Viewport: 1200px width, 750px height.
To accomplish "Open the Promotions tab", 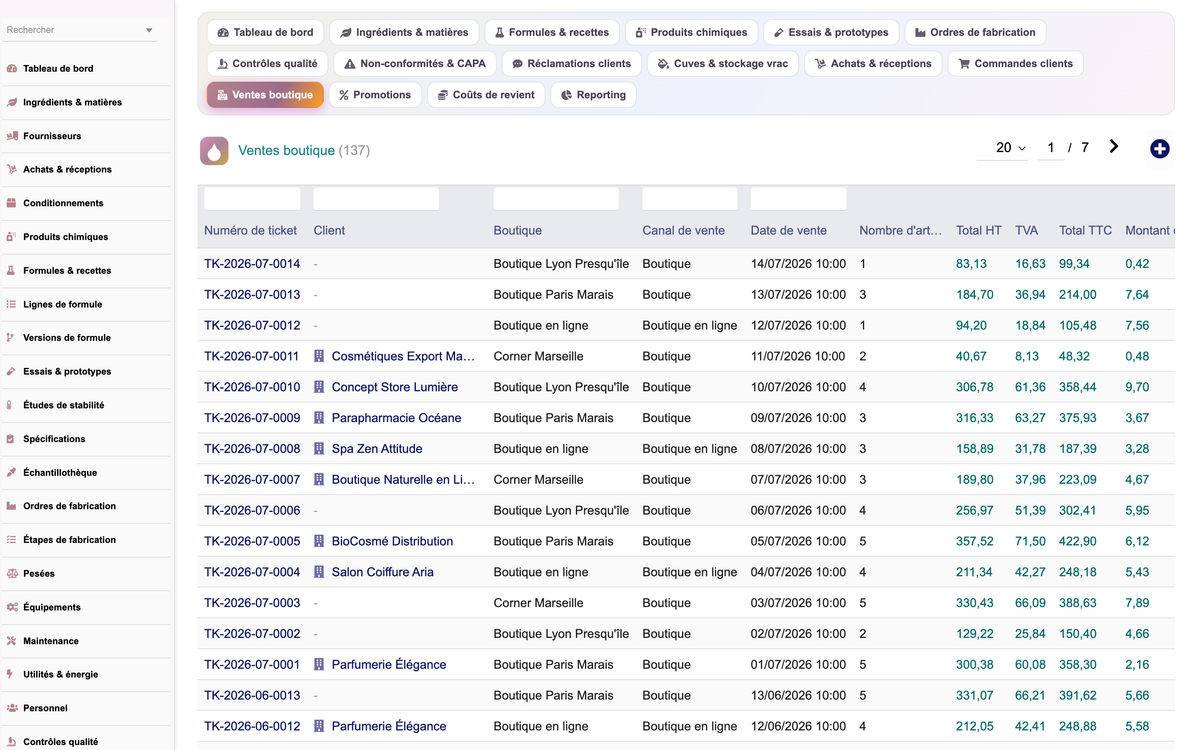I will [x=375, y=95].
